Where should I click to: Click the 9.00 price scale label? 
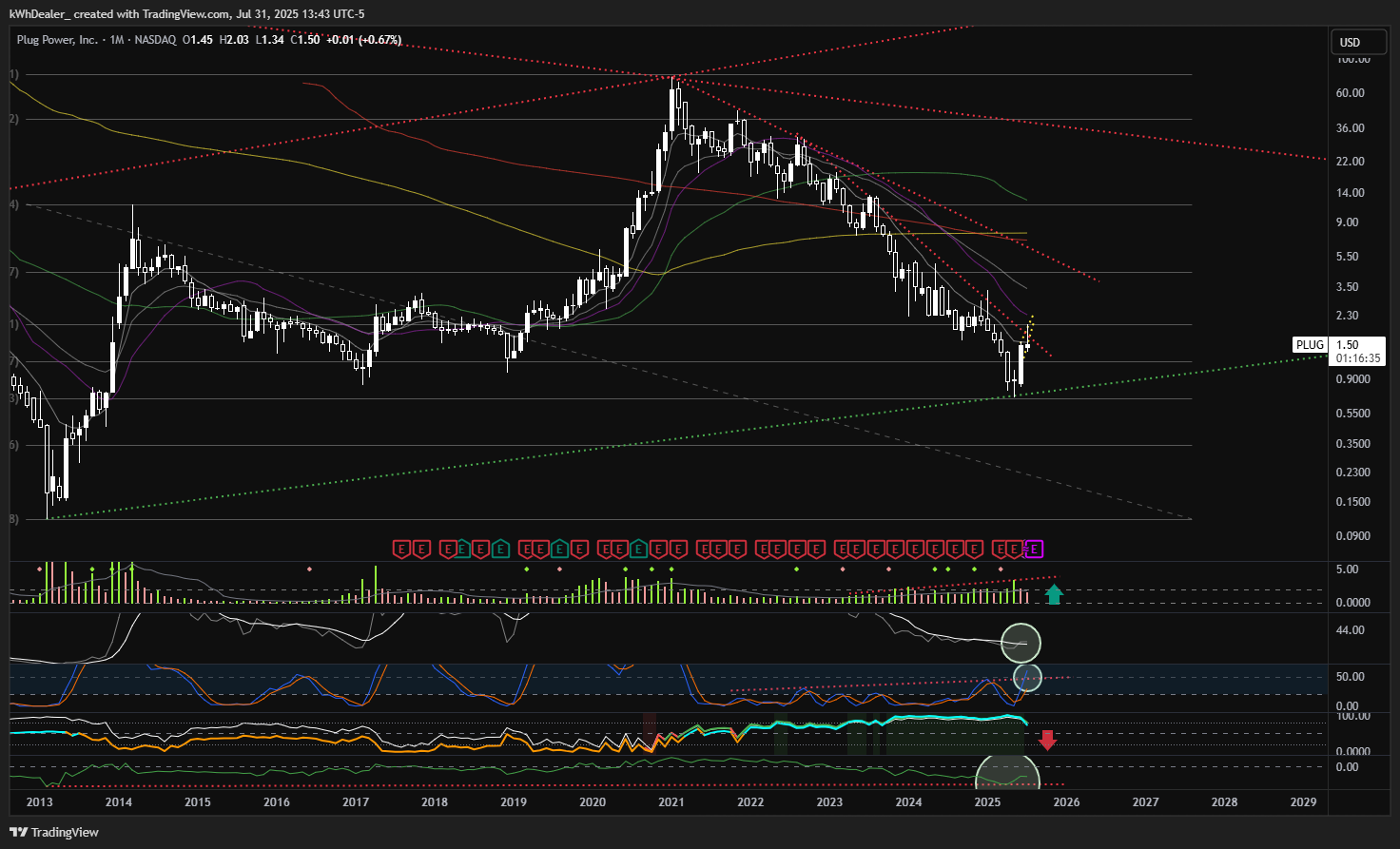pos(1348,222)
